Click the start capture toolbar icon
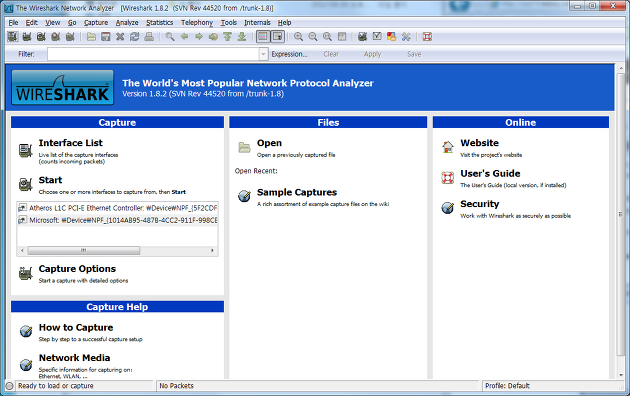The height and width of the screenshot is (396, 630). pyautogui.click(x=41, y=37)
